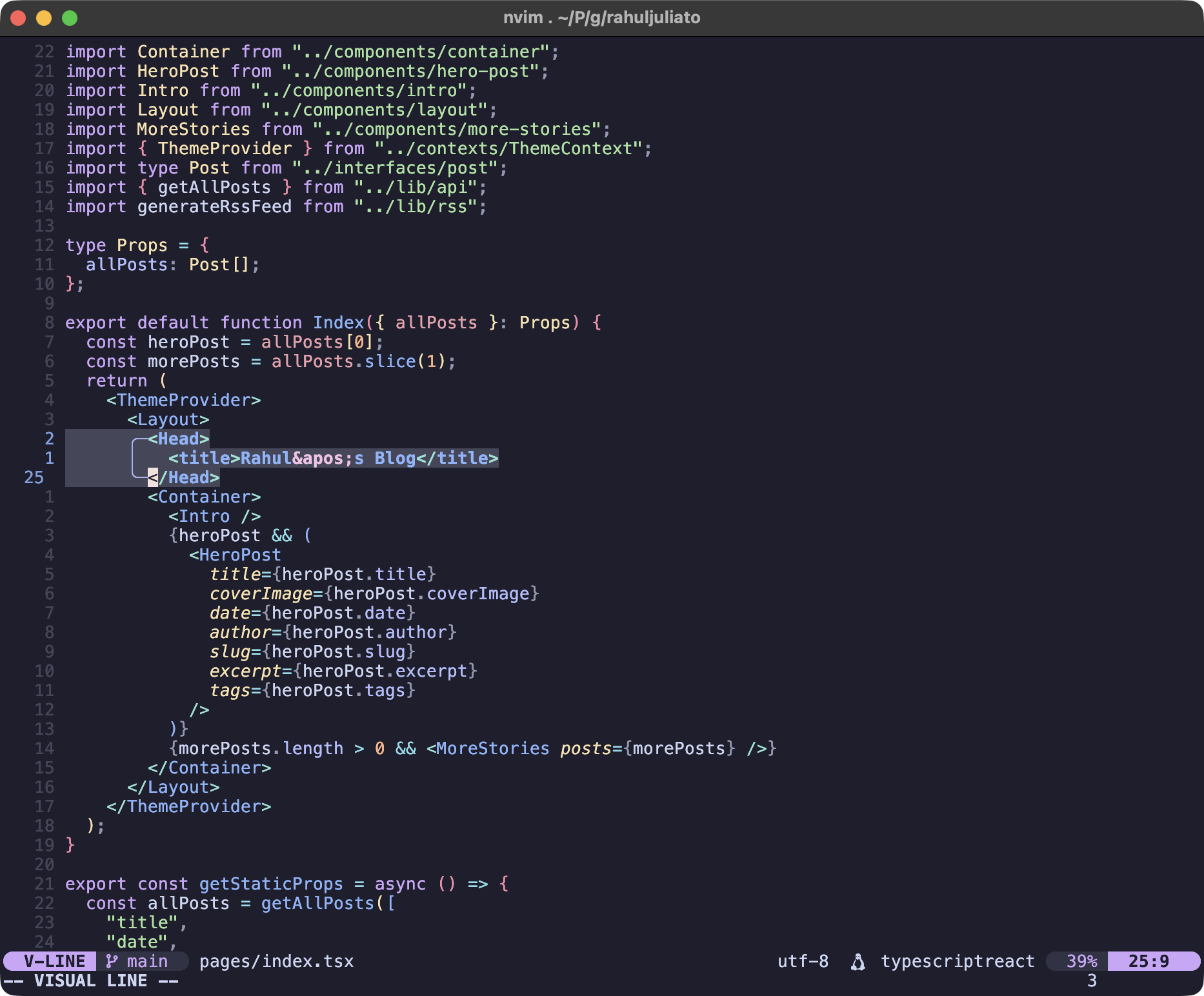Image resolution: width=1204 pixels, height=996 pixels.
Task: Click the main branch name
Action: [x=147, y=961]
